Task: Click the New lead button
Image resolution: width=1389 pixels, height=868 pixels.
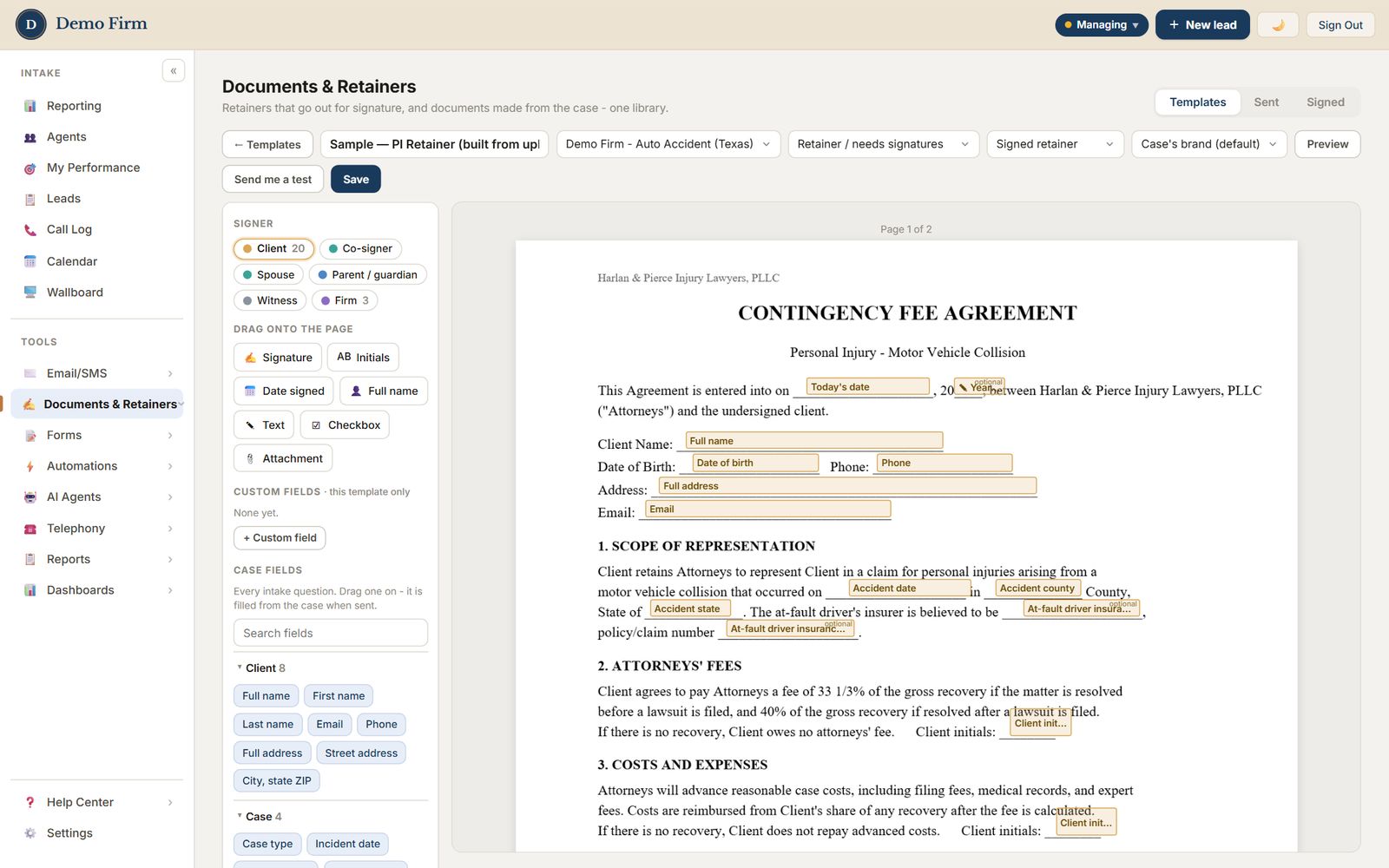Action: (1202, 24)
